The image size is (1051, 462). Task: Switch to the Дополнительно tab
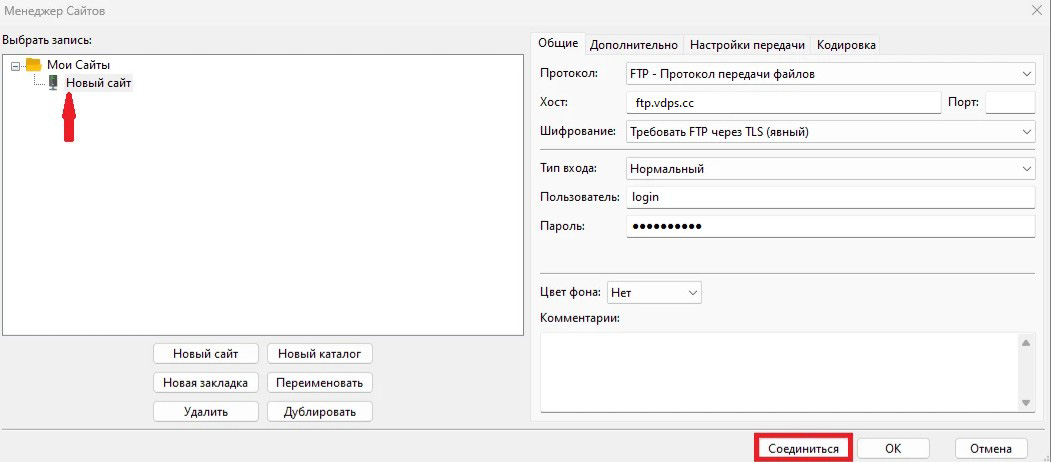634,45
